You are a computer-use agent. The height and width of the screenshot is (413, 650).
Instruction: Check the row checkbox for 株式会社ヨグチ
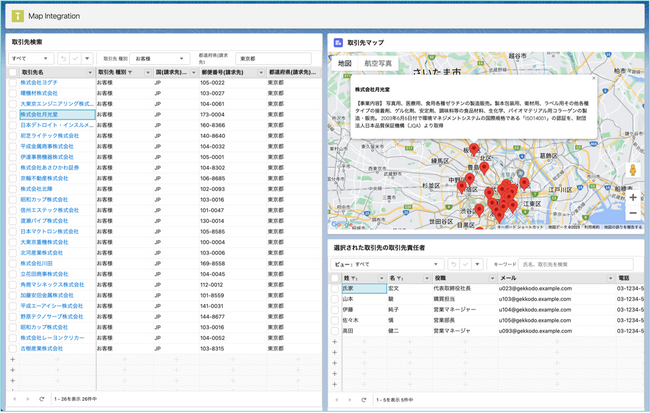pos(12,83)
